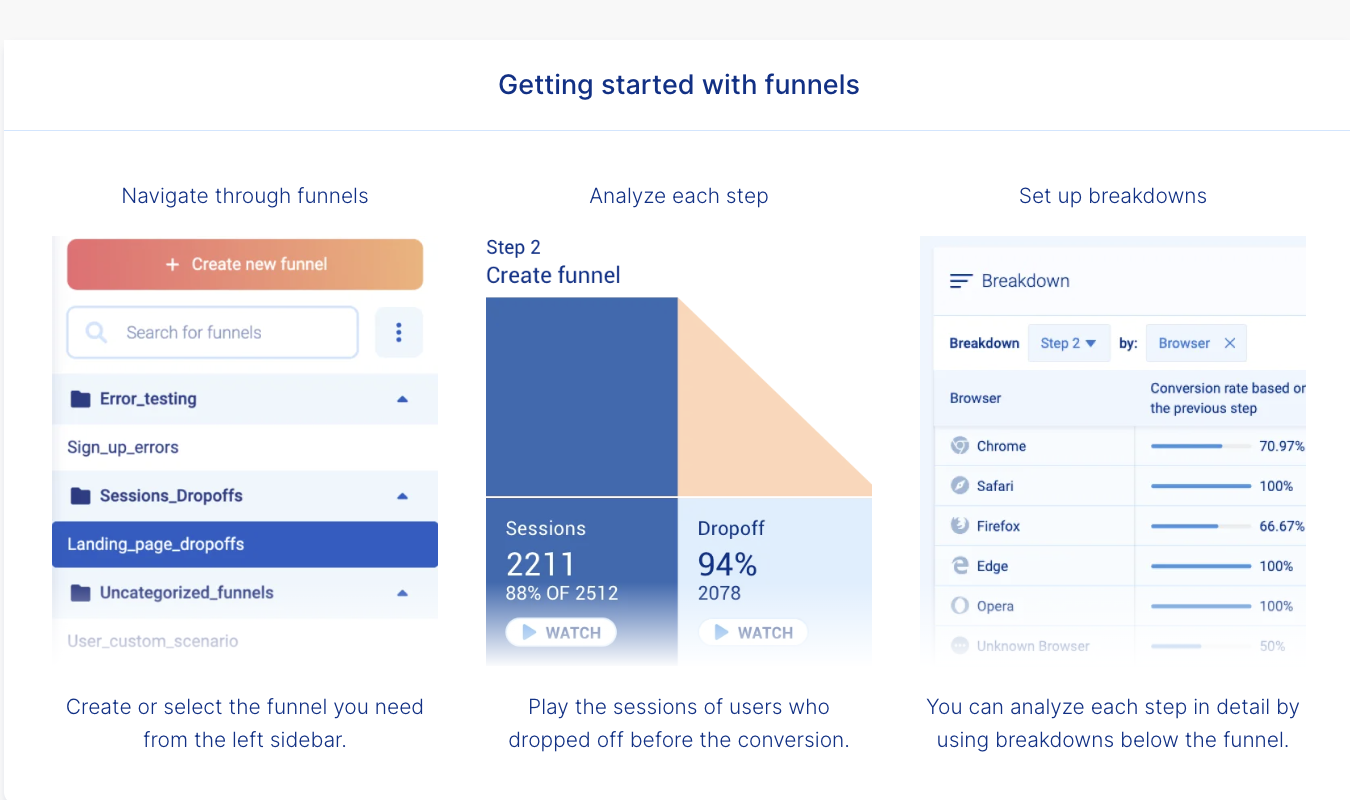Click the magnifying glass in the funnel search bar
Screen dimensions: 1350x800
pyautogui.click(x=95, y=332)
